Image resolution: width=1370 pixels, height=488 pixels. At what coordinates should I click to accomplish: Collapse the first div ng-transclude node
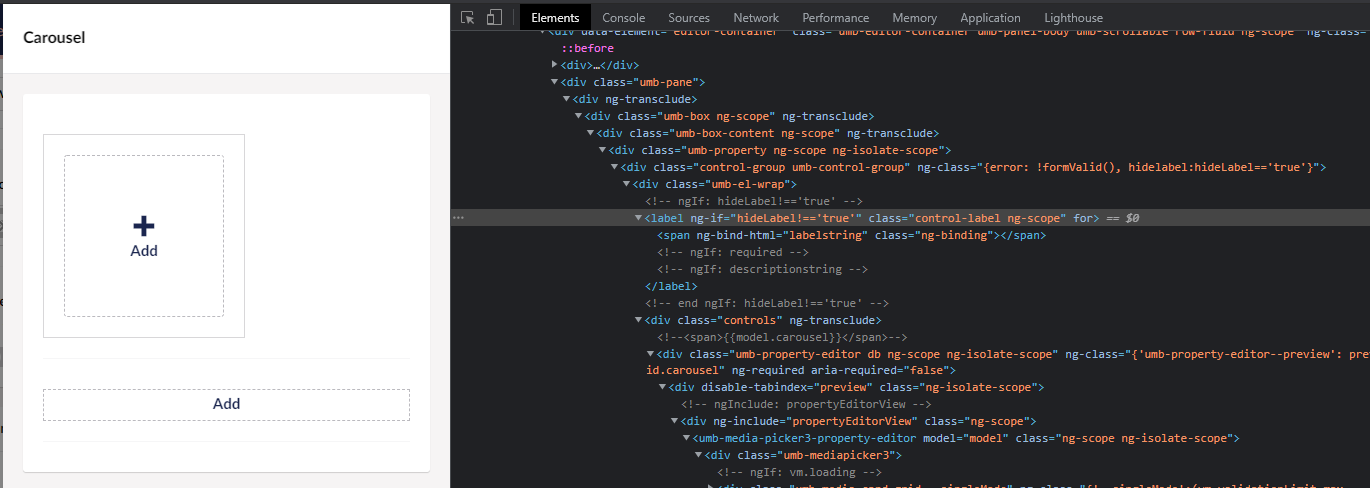[x=567, y=99]
